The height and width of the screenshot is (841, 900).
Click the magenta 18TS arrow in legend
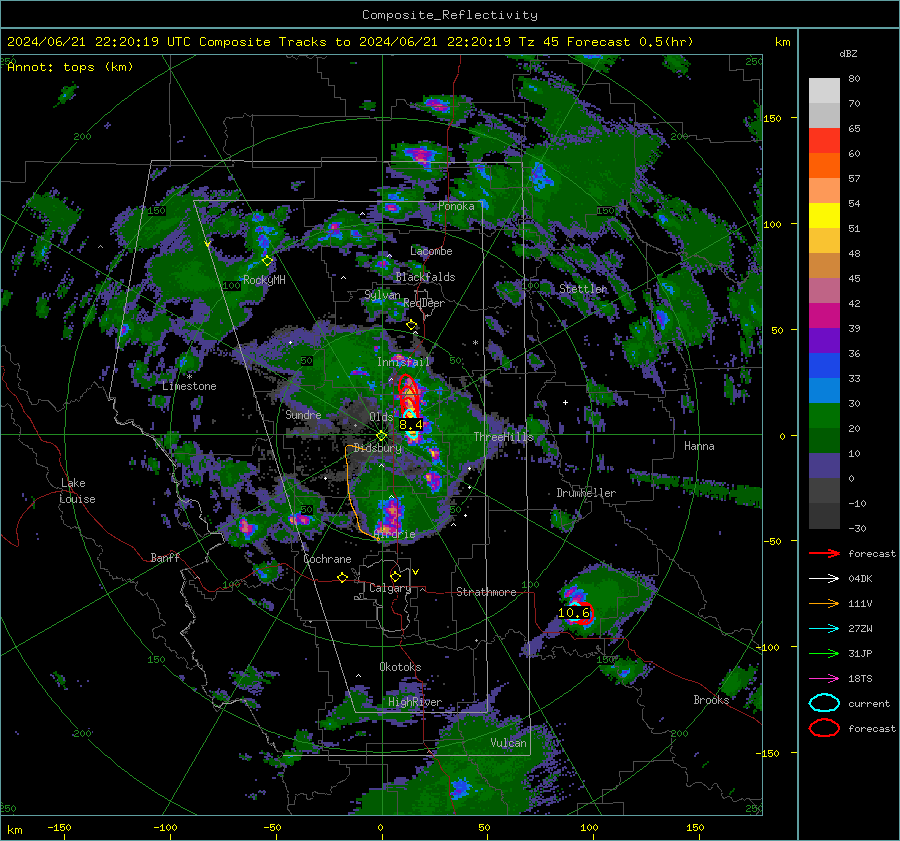click(824, 679)
